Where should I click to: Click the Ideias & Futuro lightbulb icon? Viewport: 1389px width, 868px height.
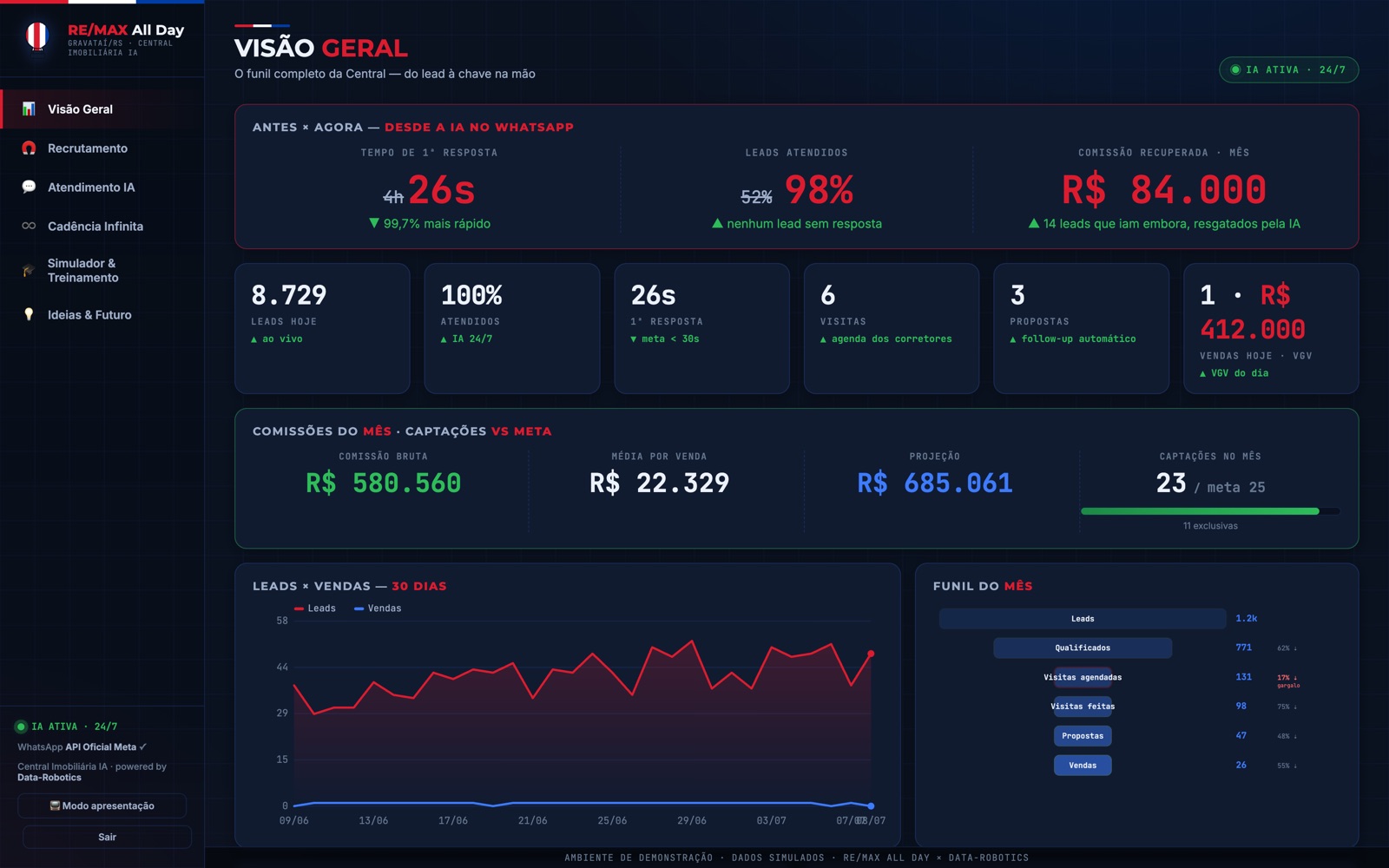[29, 314]
